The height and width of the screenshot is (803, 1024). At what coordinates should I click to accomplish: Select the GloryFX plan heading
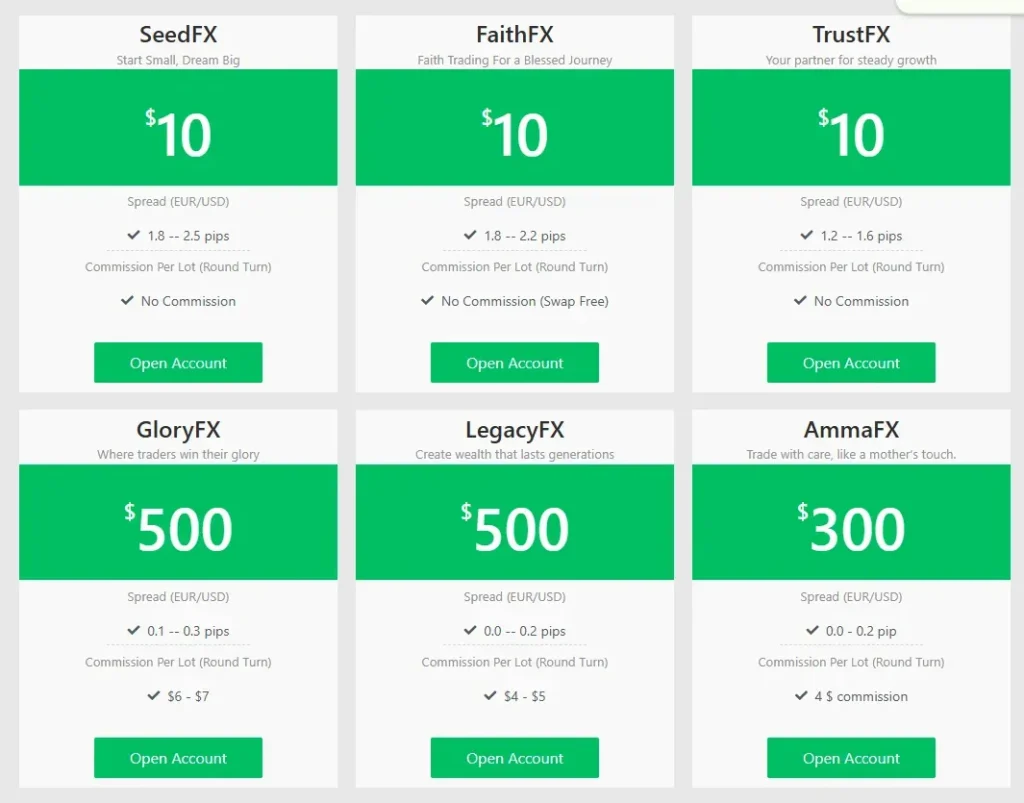pos(178,430)
